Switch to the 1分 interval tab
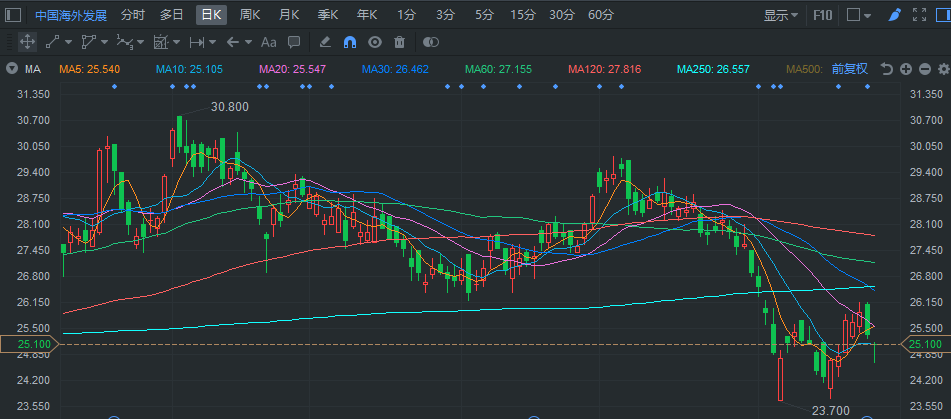This screenshot has height=419, width=951. click(406, 15)
